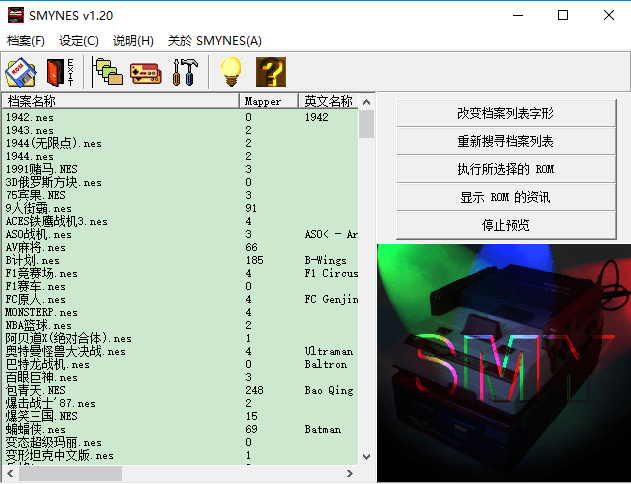Click the SMYNES console preview image
Viewport: 631px width, 484px height.
(504, 363)
